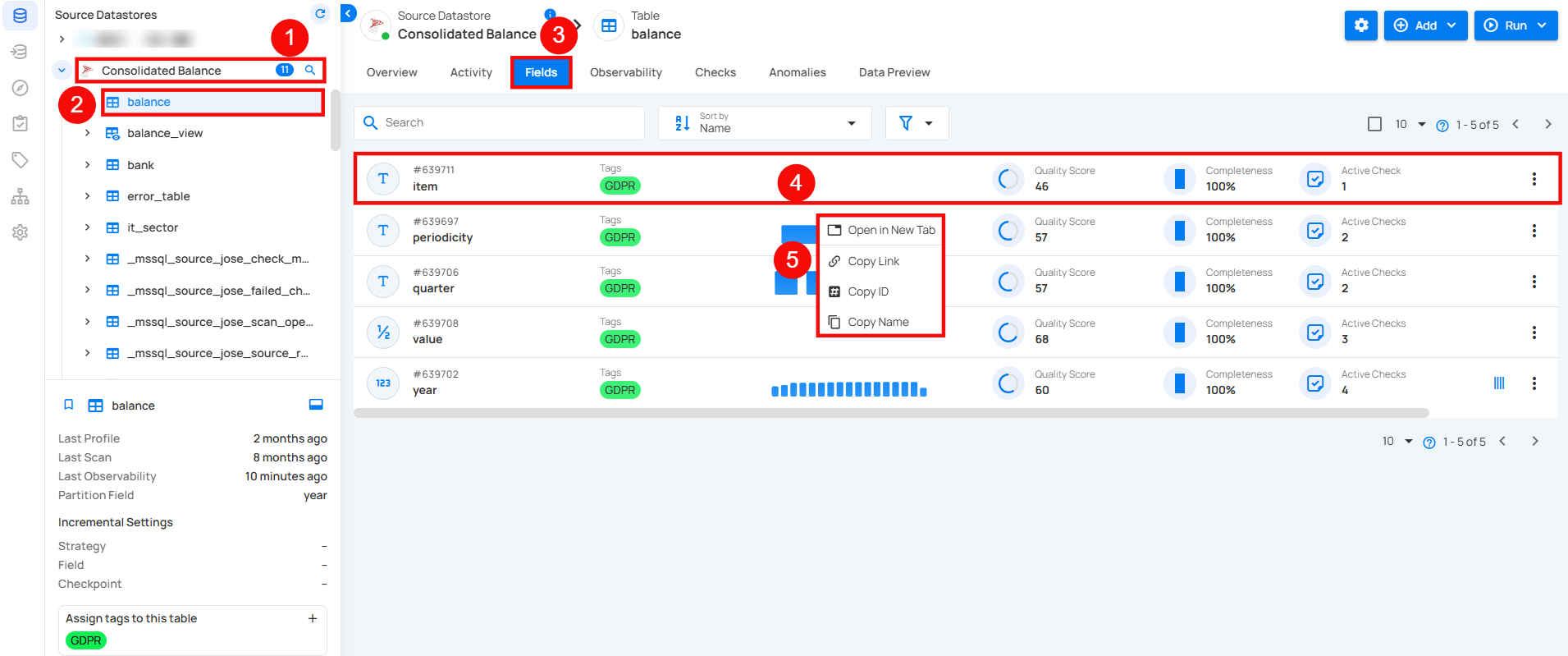Click the tags icon in left sidebar
The width and height of the screenshot is (1568, 656).
pos(21,160)
